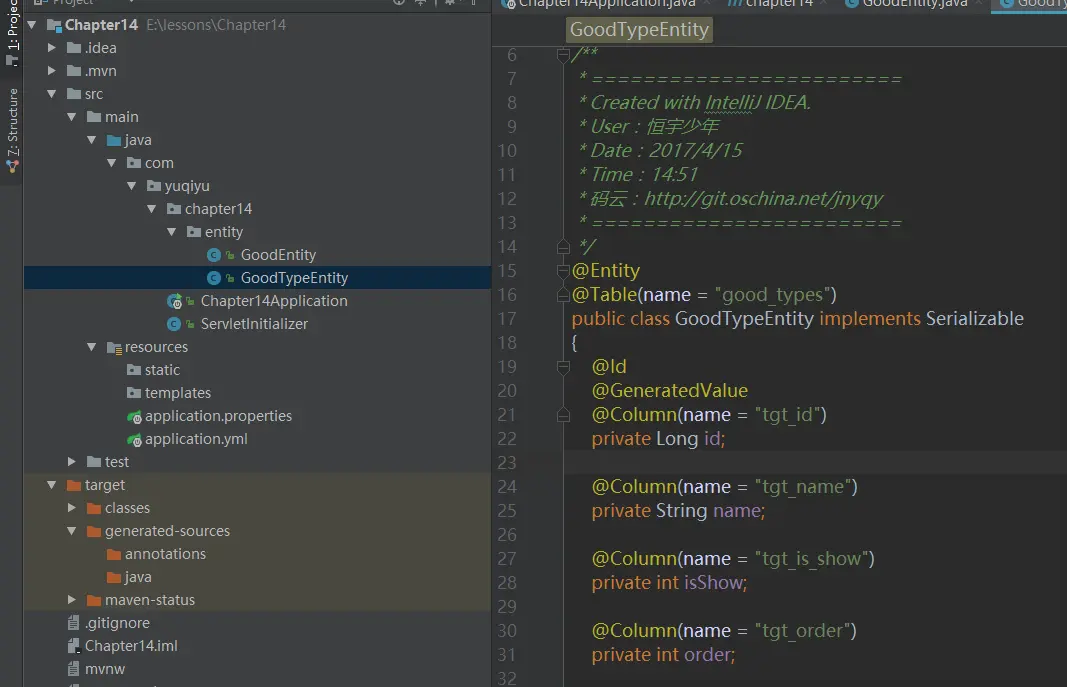Select the GoodEntity class icon
Viewport: 1067px width, 687px height.
[214, 255]
